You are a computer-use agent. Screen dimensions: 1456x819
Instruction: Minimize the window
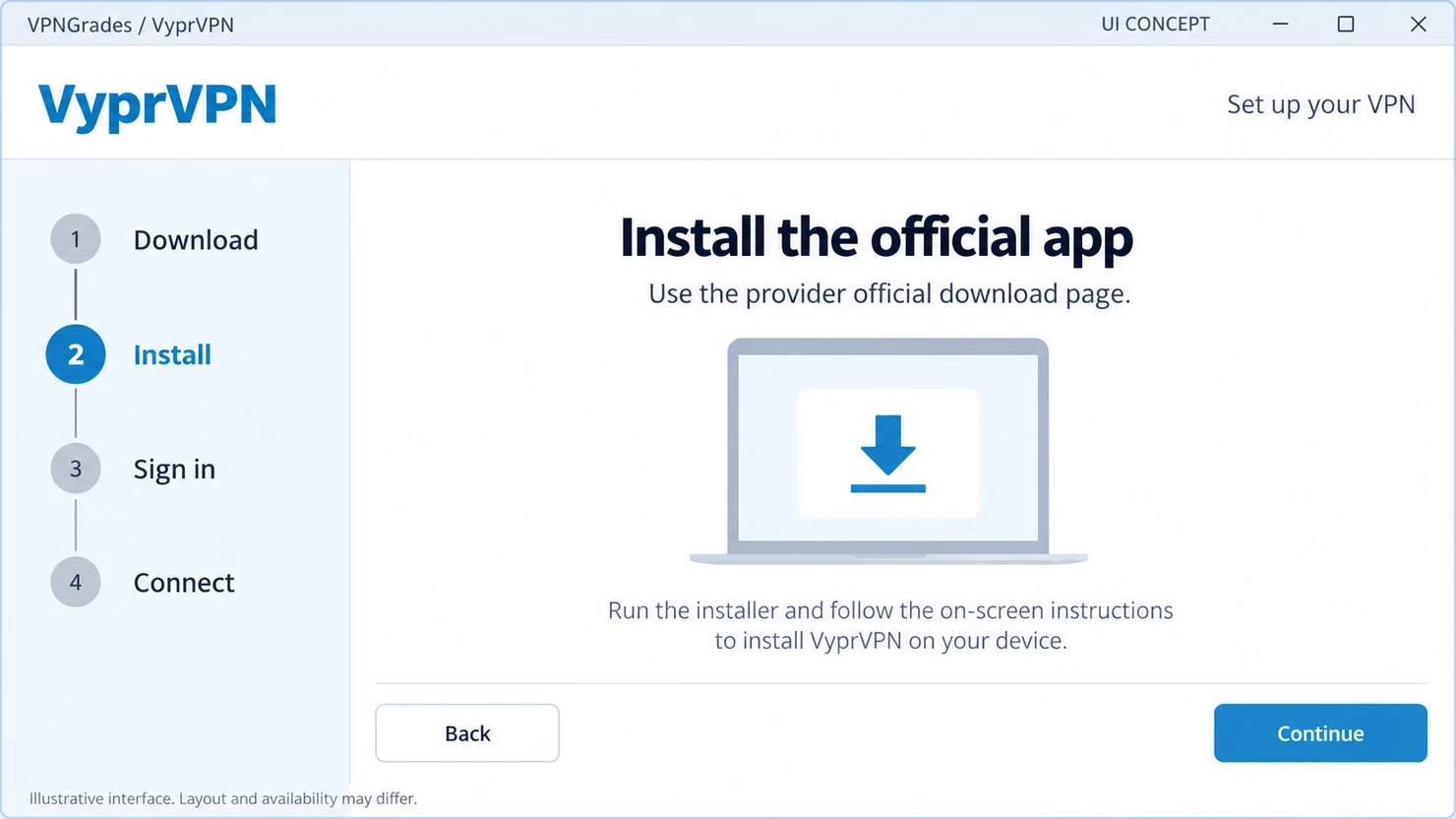1280,24
